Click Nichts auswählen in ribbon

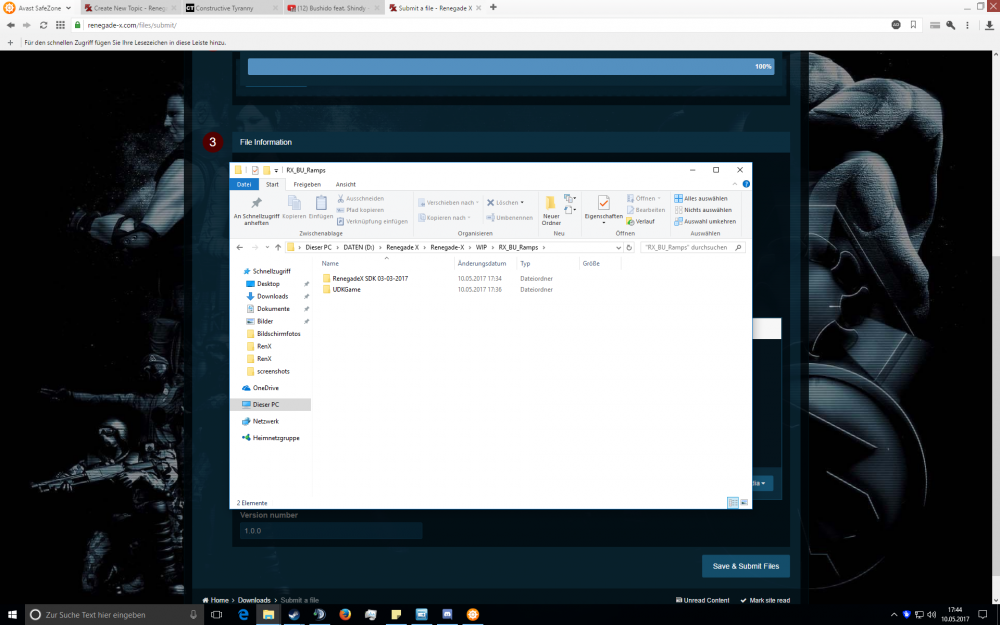tap(703, 210)
